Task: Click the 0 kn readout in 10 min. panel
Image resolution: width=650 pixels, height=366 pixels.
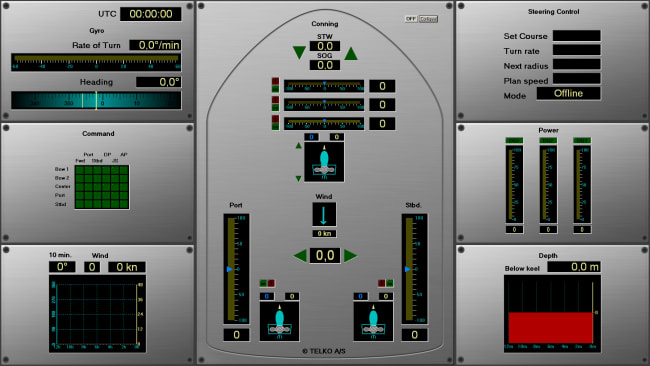Action: coord(127,267)
